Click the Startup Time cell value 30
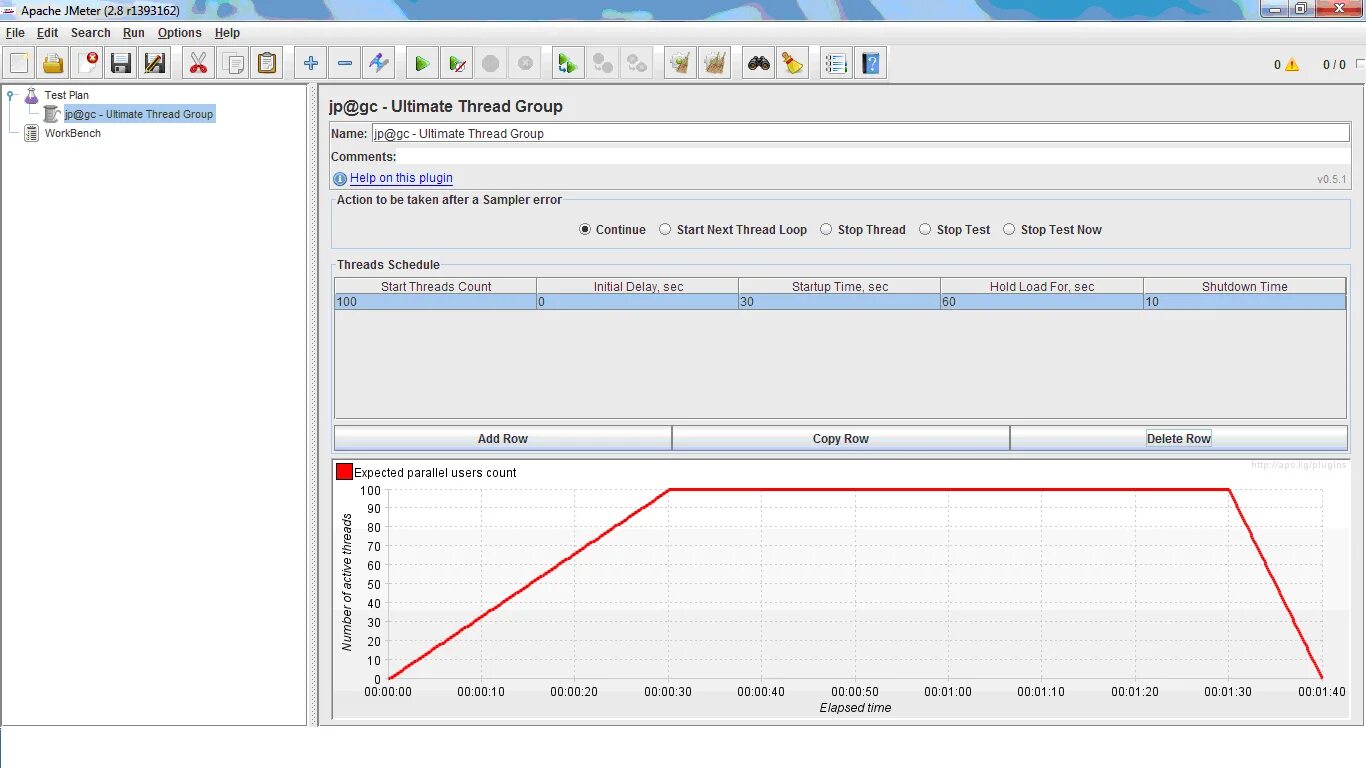The image size is (1366, 768). point(839,302)
